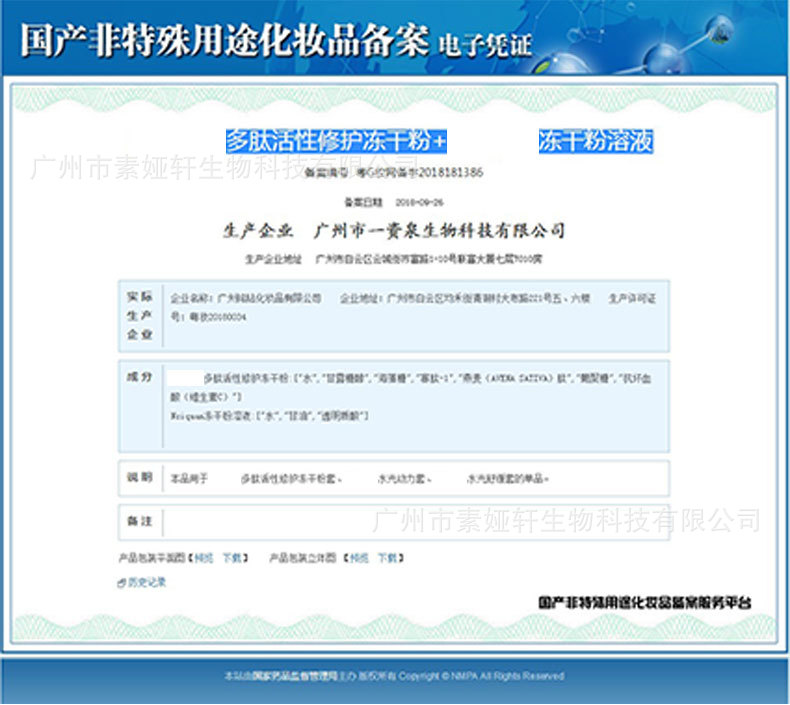Open preview link for 产品包装平面图
This screenshot has width=790, height=705.
coord(204,558)
